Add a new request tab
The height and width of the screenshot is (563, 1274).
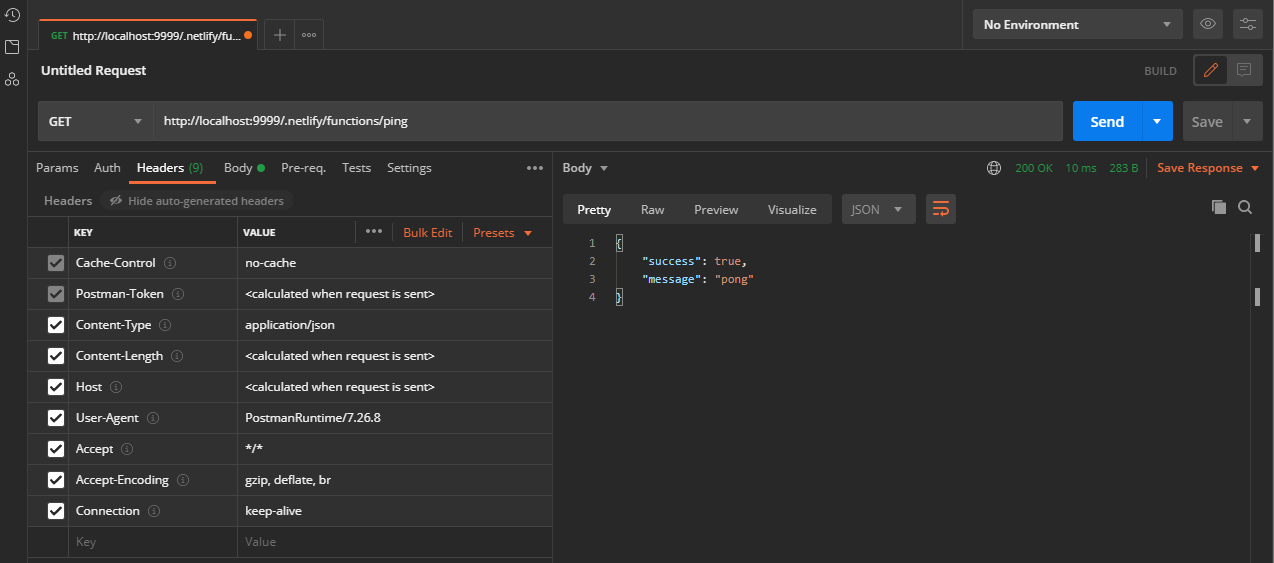point(280,35)
